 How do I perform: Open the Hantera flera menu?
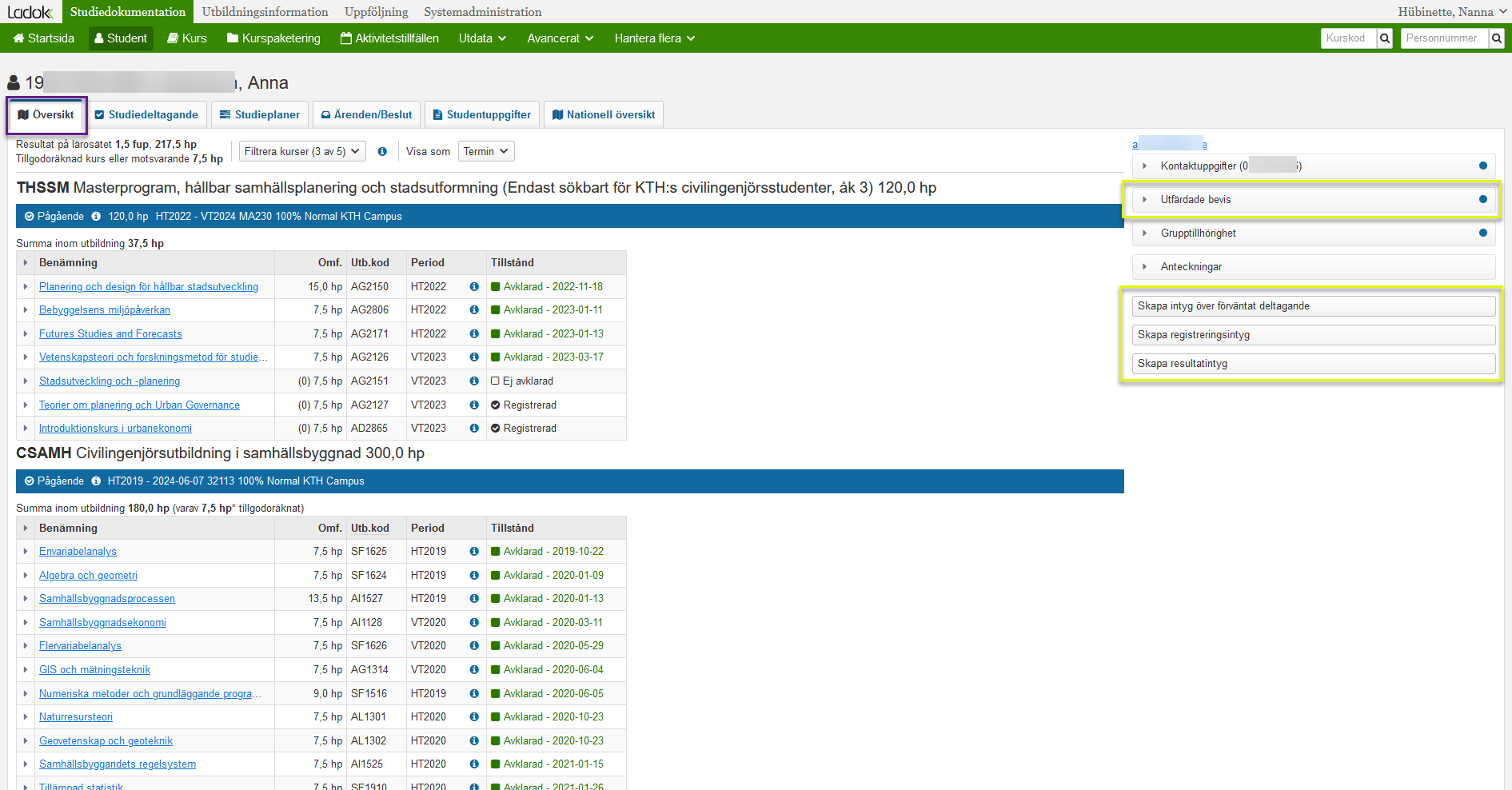pyautogui.click(x=655, y=38)
